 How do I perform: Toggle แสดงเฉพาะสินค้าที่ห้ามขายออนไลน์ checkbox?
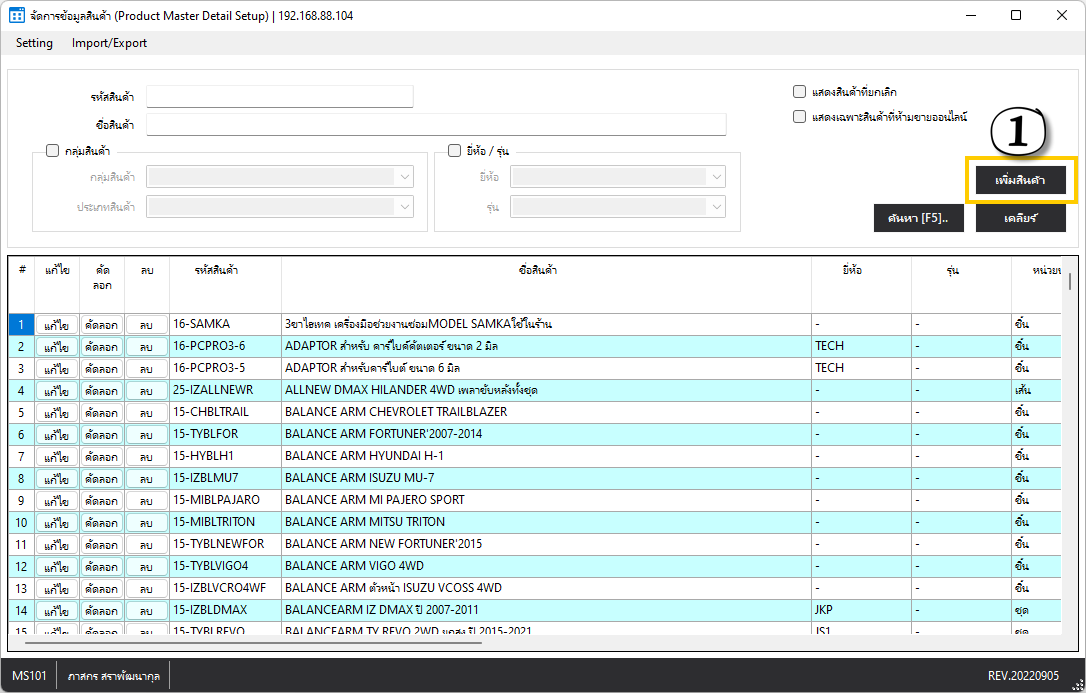(799, 116)
